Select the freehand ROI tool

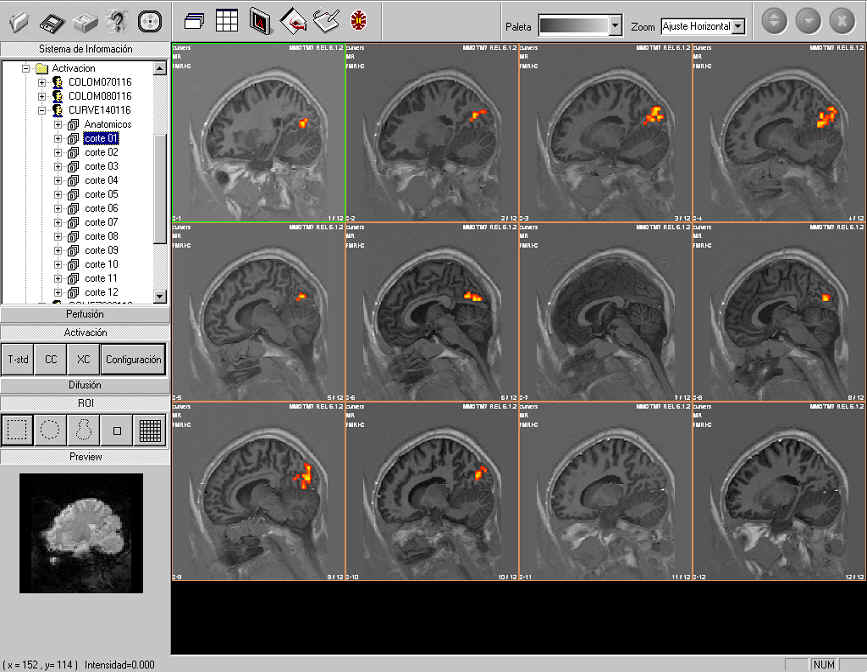pyautogui.click(x=83, y=430)
